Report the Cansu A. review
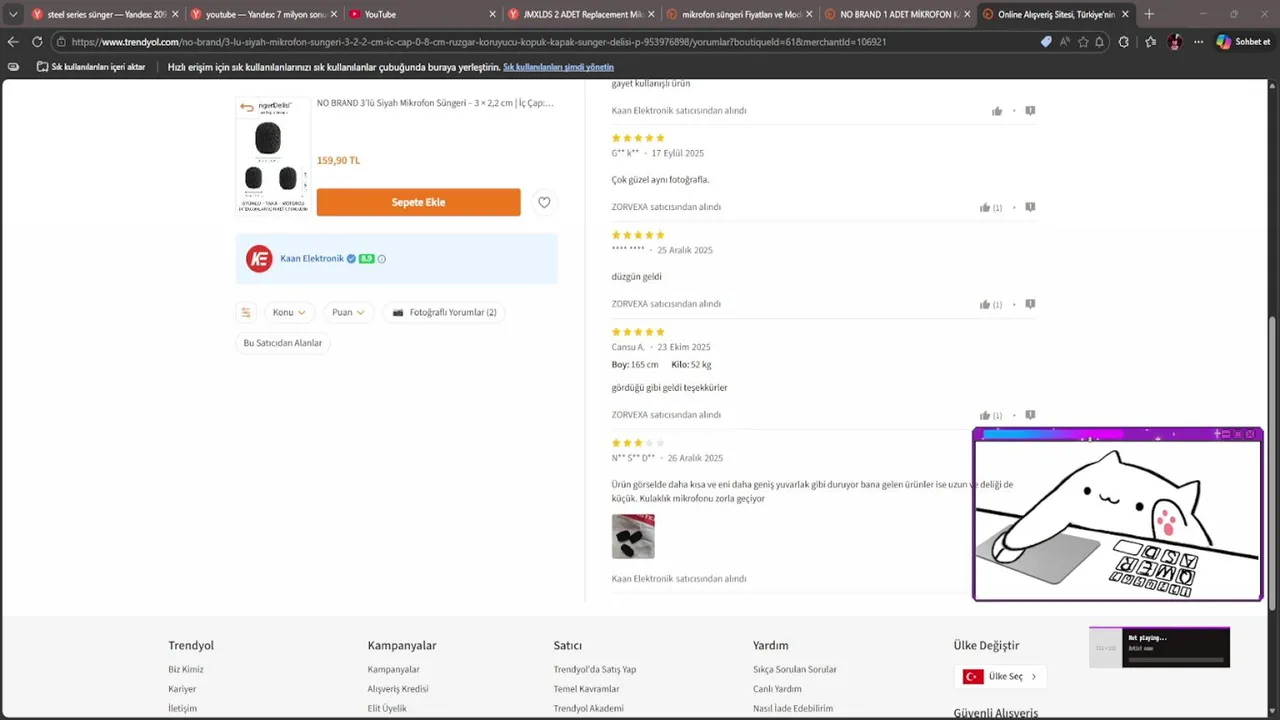This screenshot has height=720, width=1280. pos(1030,415)
